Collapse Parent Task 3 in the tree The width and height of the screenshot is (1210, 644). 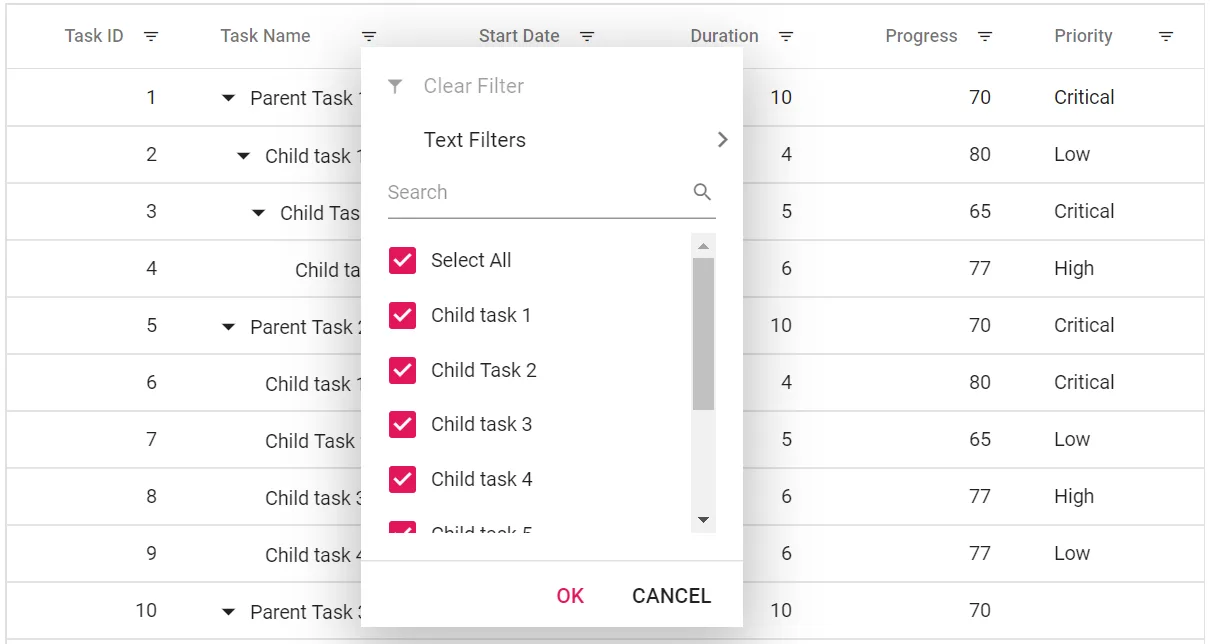[228, 611]
